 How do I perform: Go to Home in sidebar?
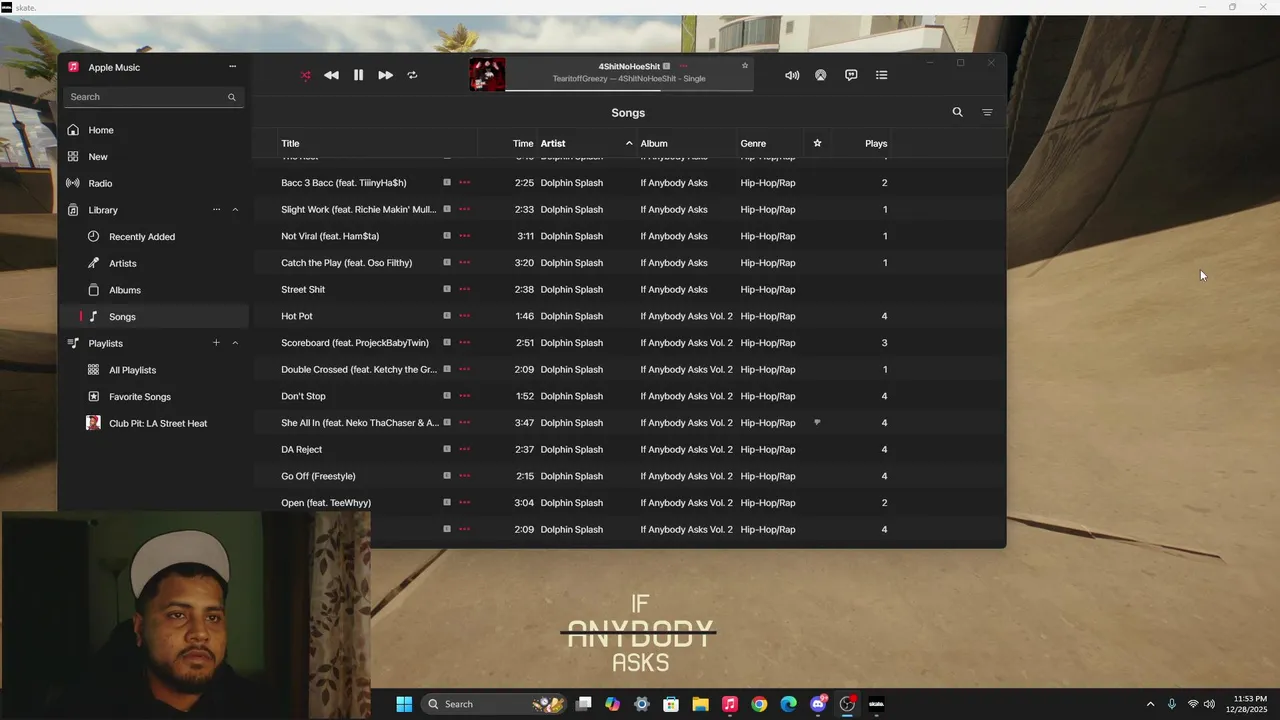point(101,130)
